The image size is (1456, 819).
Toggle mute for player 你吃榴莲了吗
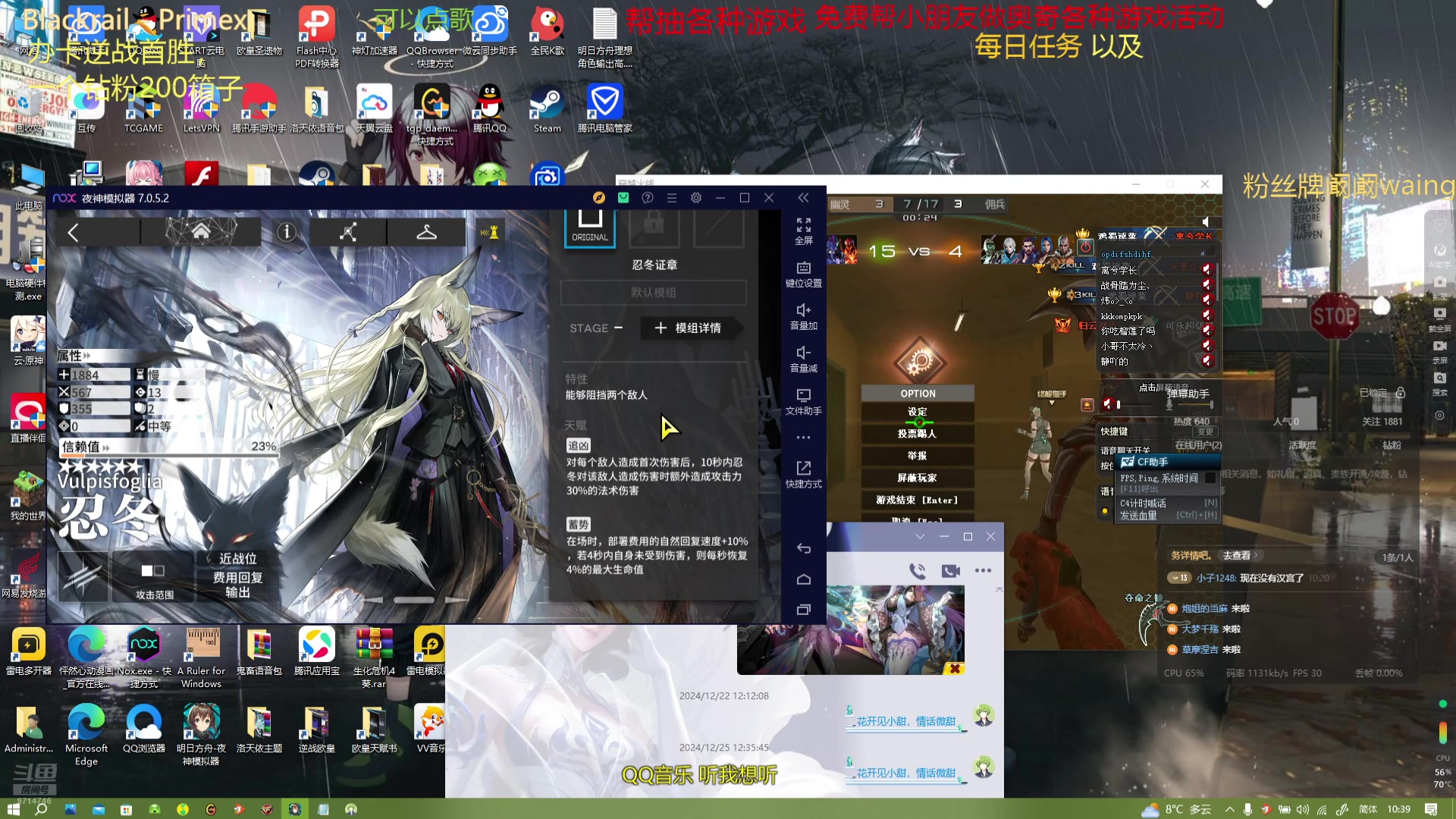coord(1207,331)
